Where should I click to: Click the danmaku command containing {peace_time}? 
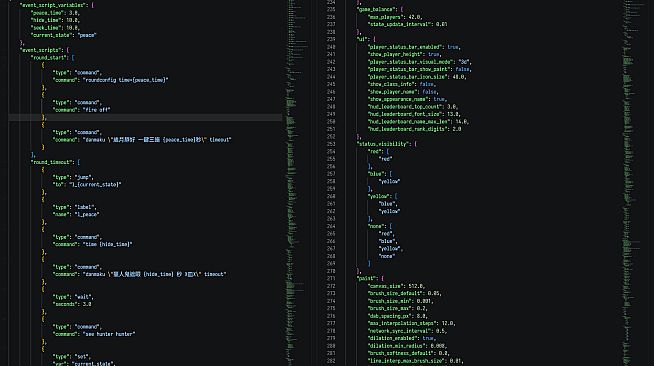pos(157,140)
